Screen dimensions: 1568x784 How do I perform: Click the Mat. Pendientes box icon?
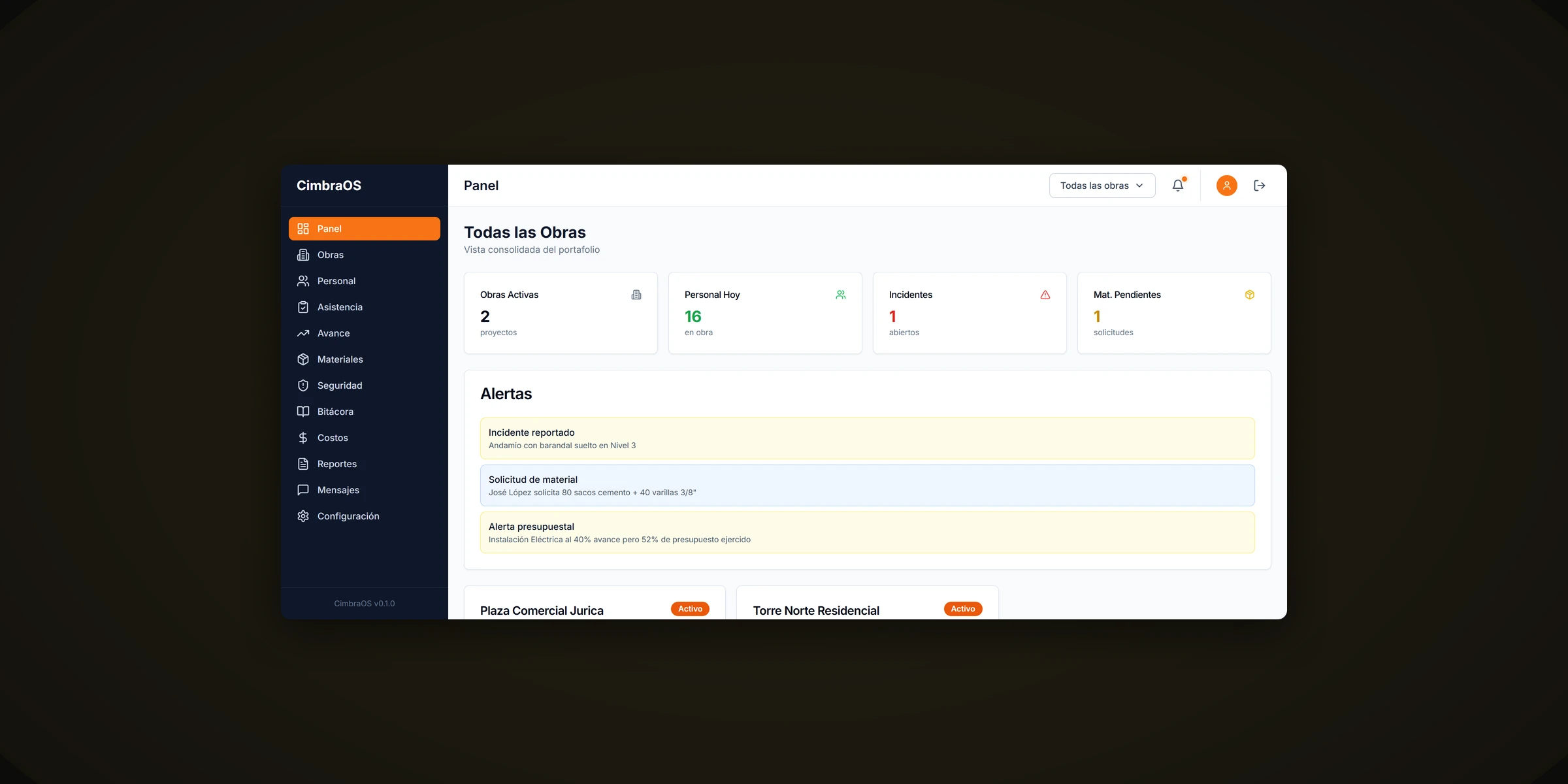(x=1250, y=295)
